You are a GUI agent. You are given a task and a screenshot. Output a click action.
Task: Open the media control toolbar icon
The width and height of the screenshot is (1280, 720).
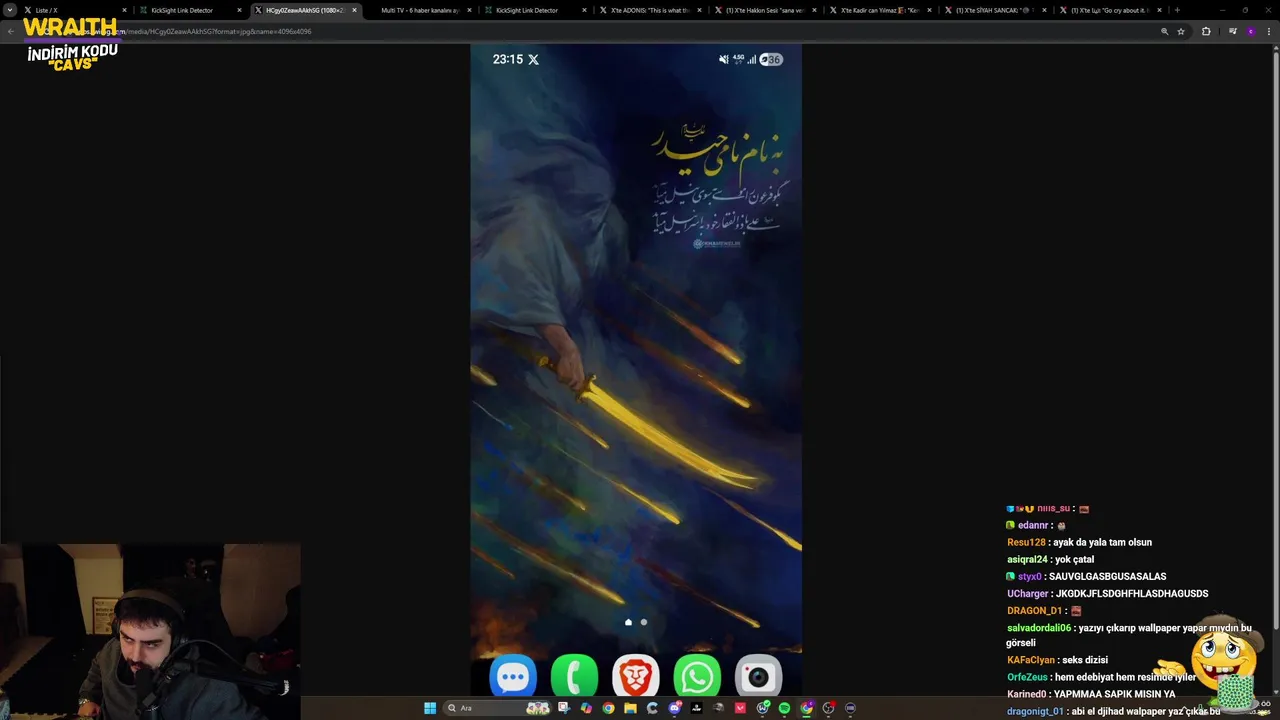[x=1232, y=31]
